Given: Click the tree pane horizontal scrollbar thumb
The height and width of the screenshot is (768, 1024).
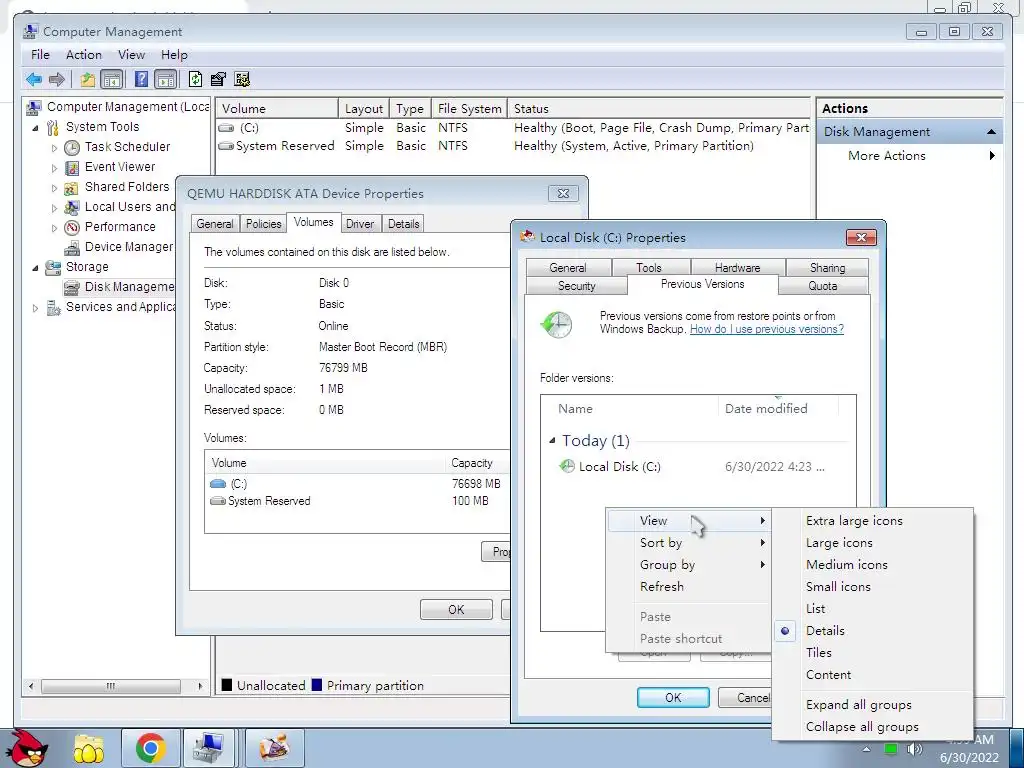Looking at the screenshot, I should [x=111, y=686].
